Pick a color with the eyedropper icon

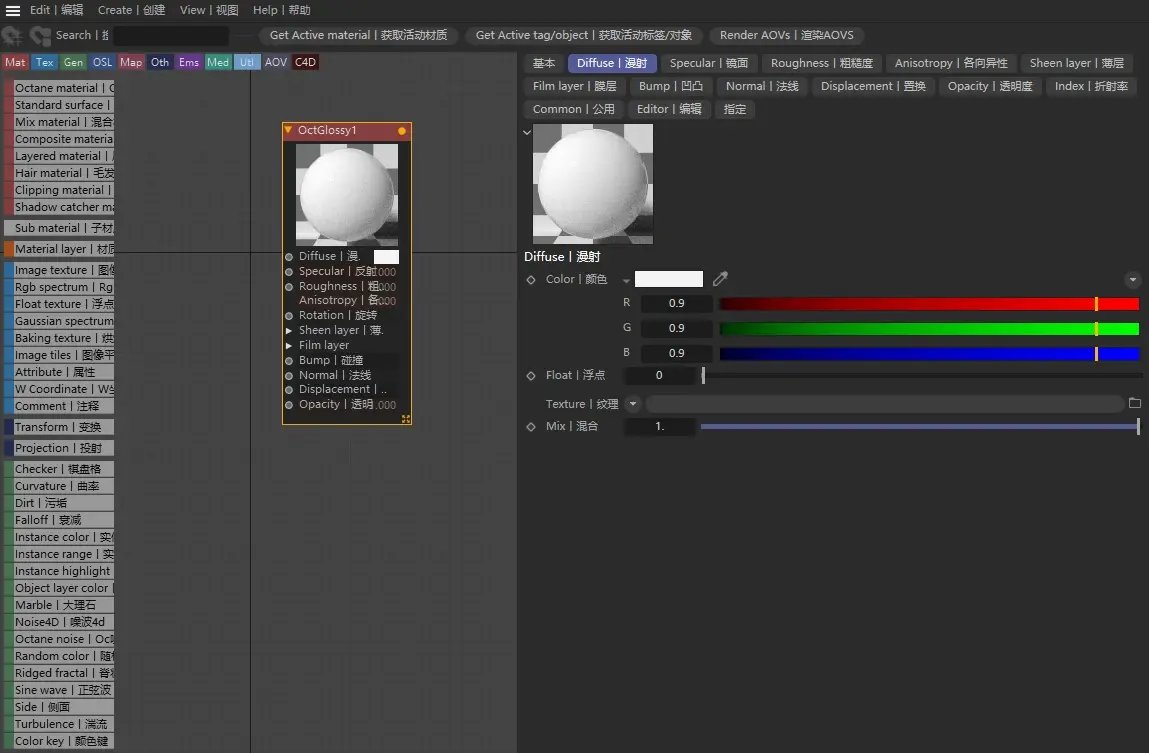[720, 279]
